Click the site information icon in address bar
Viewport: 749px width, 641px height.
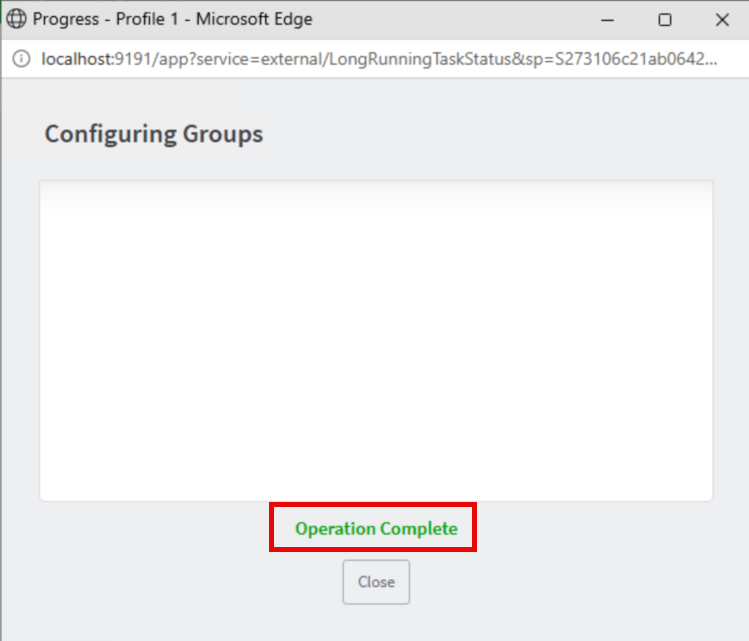21,59
